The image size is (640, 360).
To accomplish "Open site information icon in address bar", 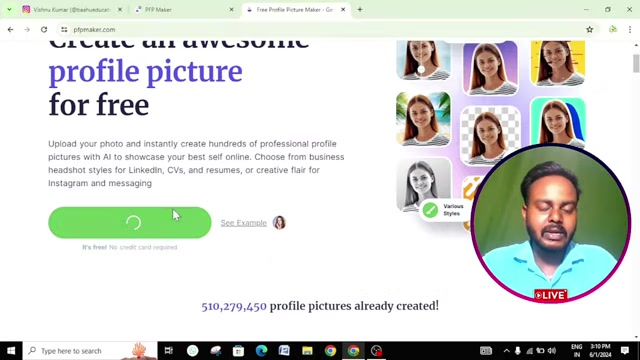I will 64,29.
